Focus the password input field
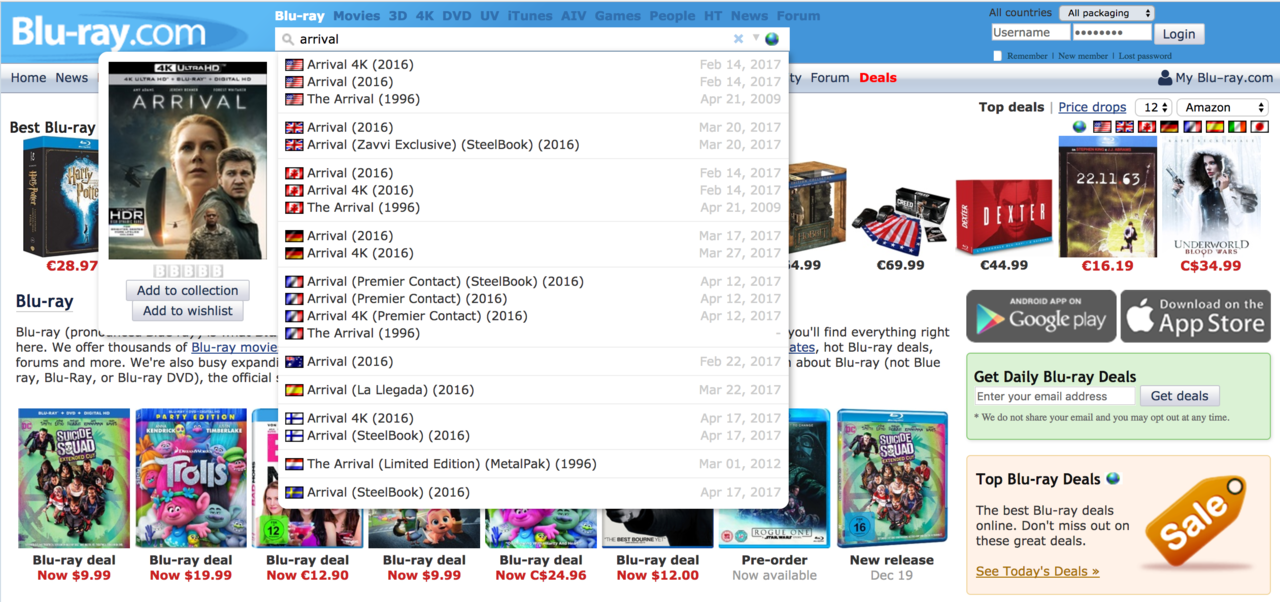Image resolution: width=1280 pixels, height=602 pixels. point(1112,33)
